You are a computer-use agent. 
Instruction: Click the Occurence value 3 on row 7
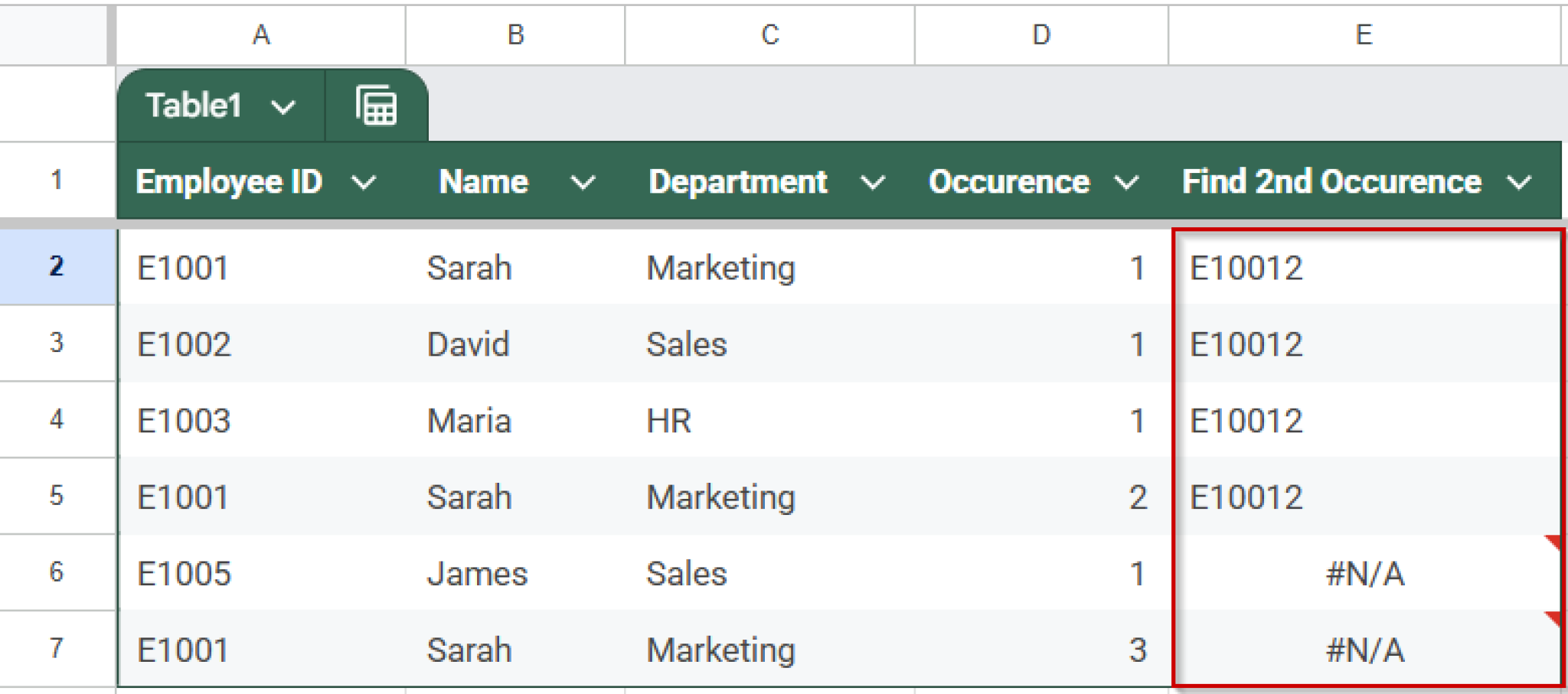1138,650
